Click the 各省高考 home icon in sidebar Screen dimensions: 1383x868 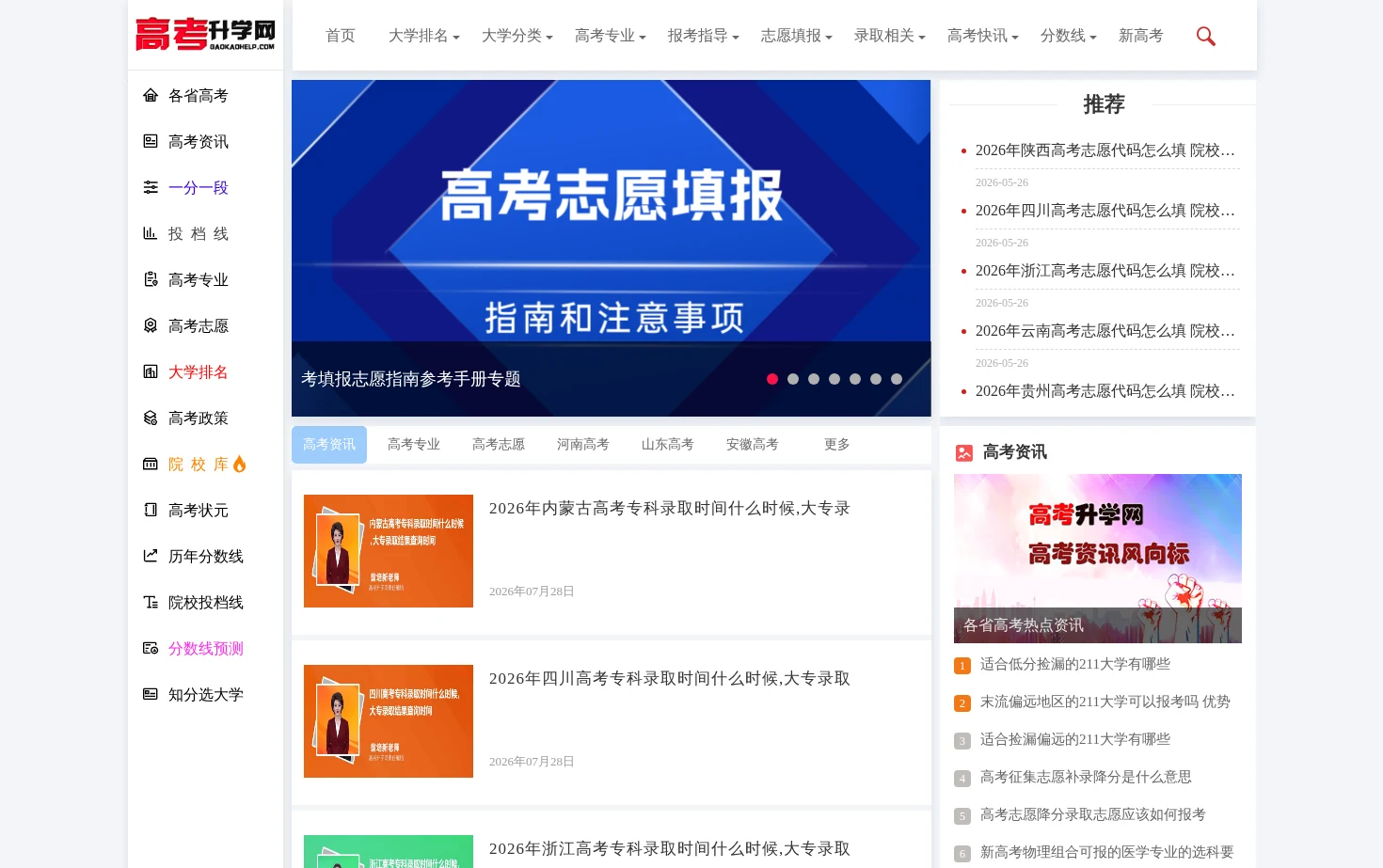151,95
